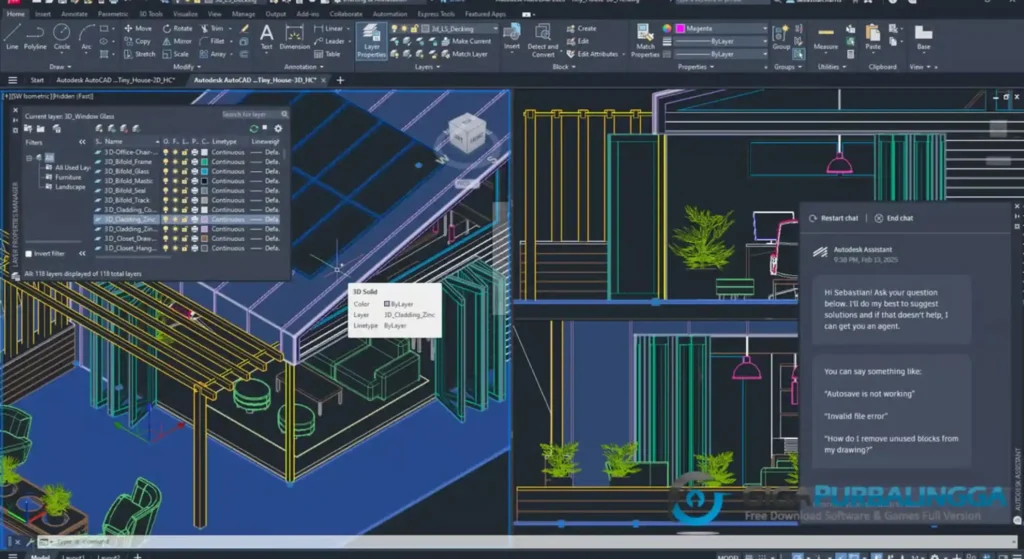Select the Arc tool
The height and width of the screenshot is (559, 1024).
point(86,37)
